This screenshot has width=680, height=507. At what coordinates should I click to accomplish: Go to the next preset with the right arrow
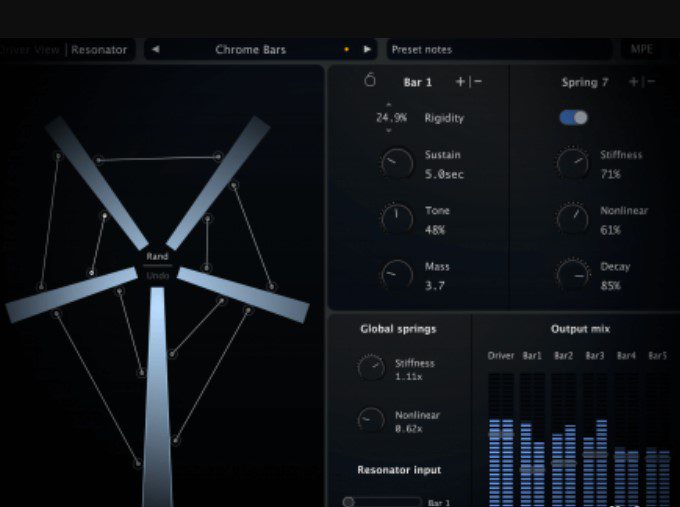(367, 49)
